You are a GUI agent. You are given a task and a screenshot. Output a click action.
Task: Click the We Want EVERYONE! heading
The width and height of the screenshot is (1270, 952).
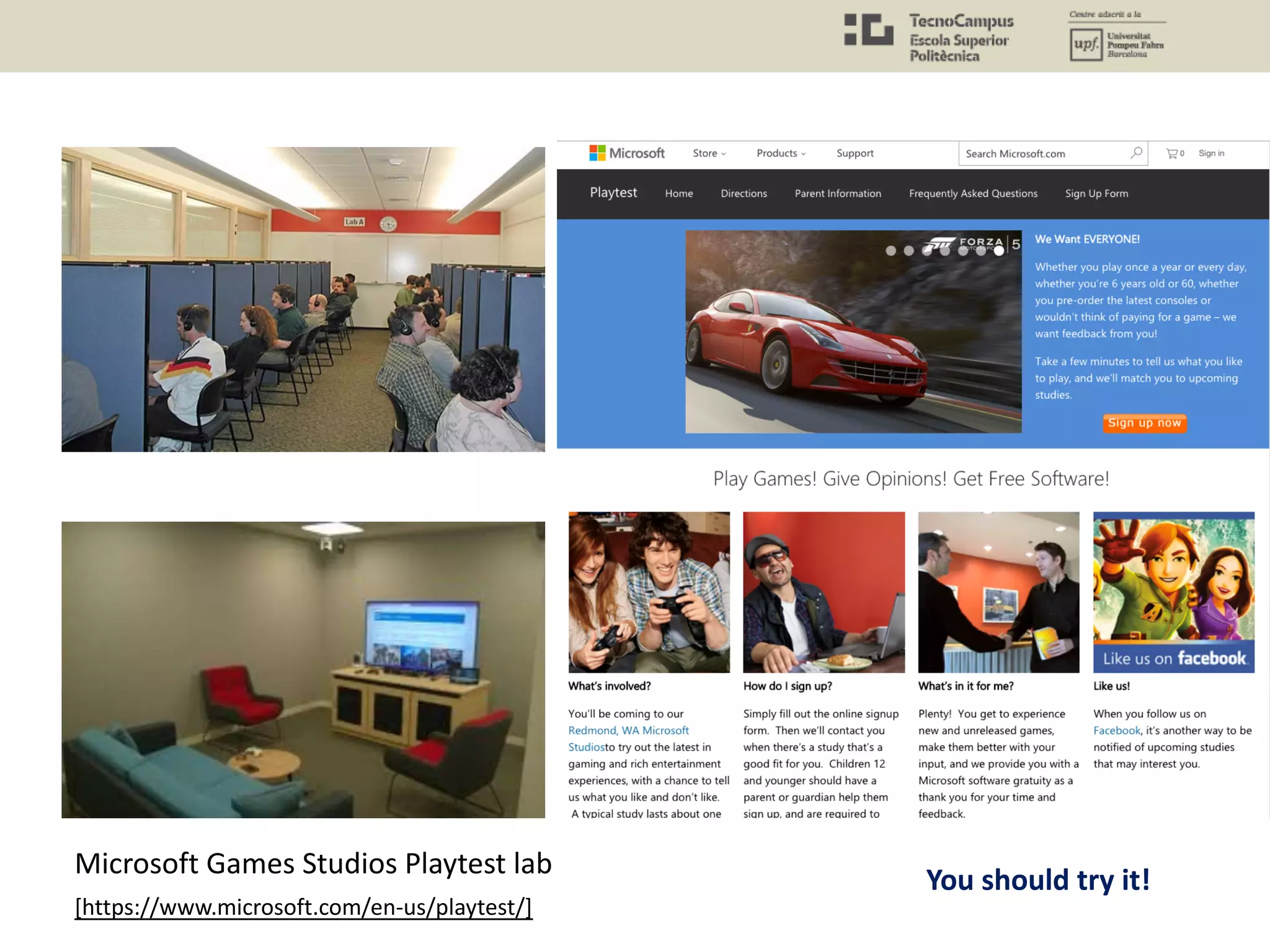[1087, 239]
